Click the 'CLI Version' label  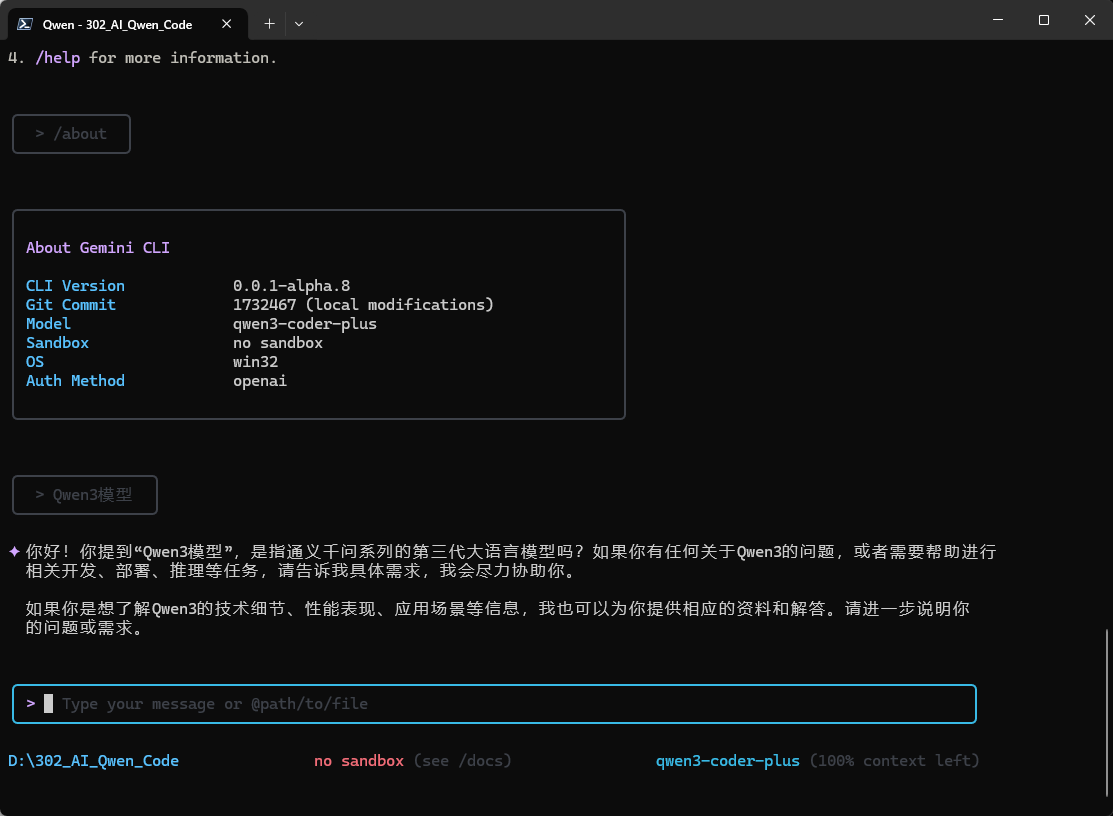click(75, 286)
